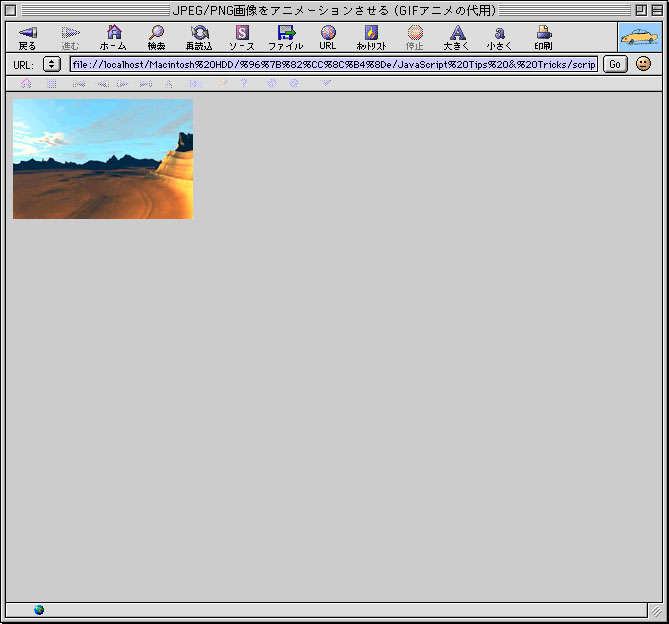Screen dimensions: 669x624
Task: Open the Hotlist (ホットリスト) icon
Action: pos(371,38)
